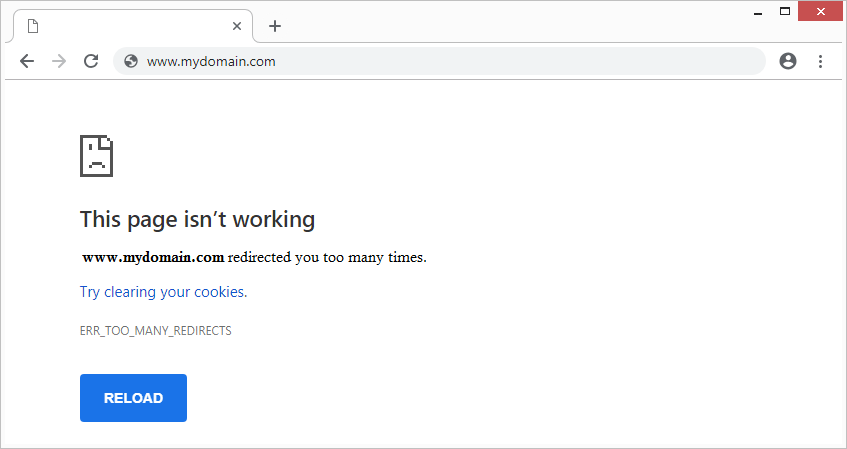Screen dimensions: 847x449
Task: Open the user profile avatar icon
Action: click(x=787, y=61)
